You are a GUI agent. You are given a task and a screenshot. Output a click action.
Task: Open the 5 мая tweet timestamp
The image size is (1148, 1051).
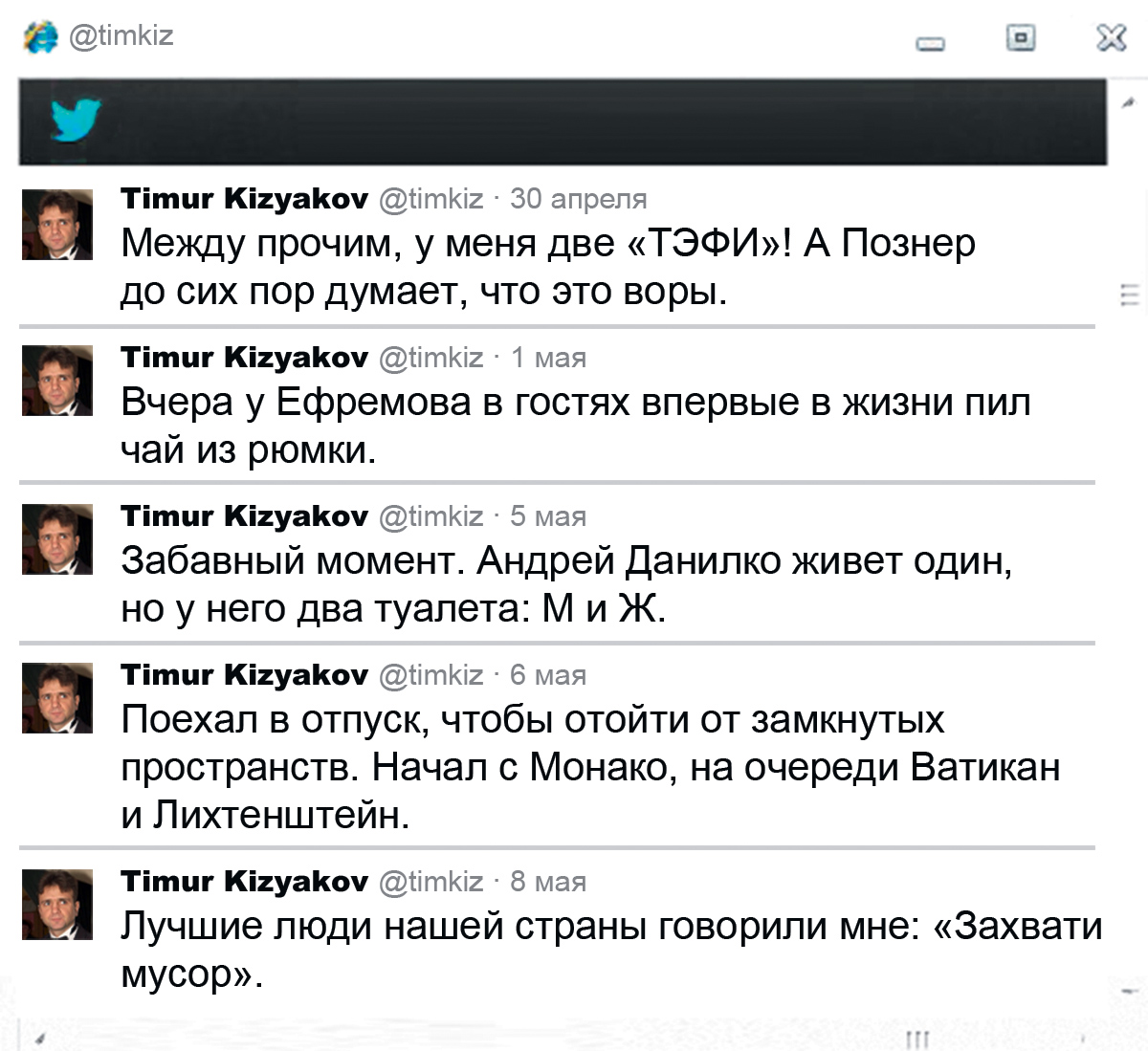tap(548, 516)
